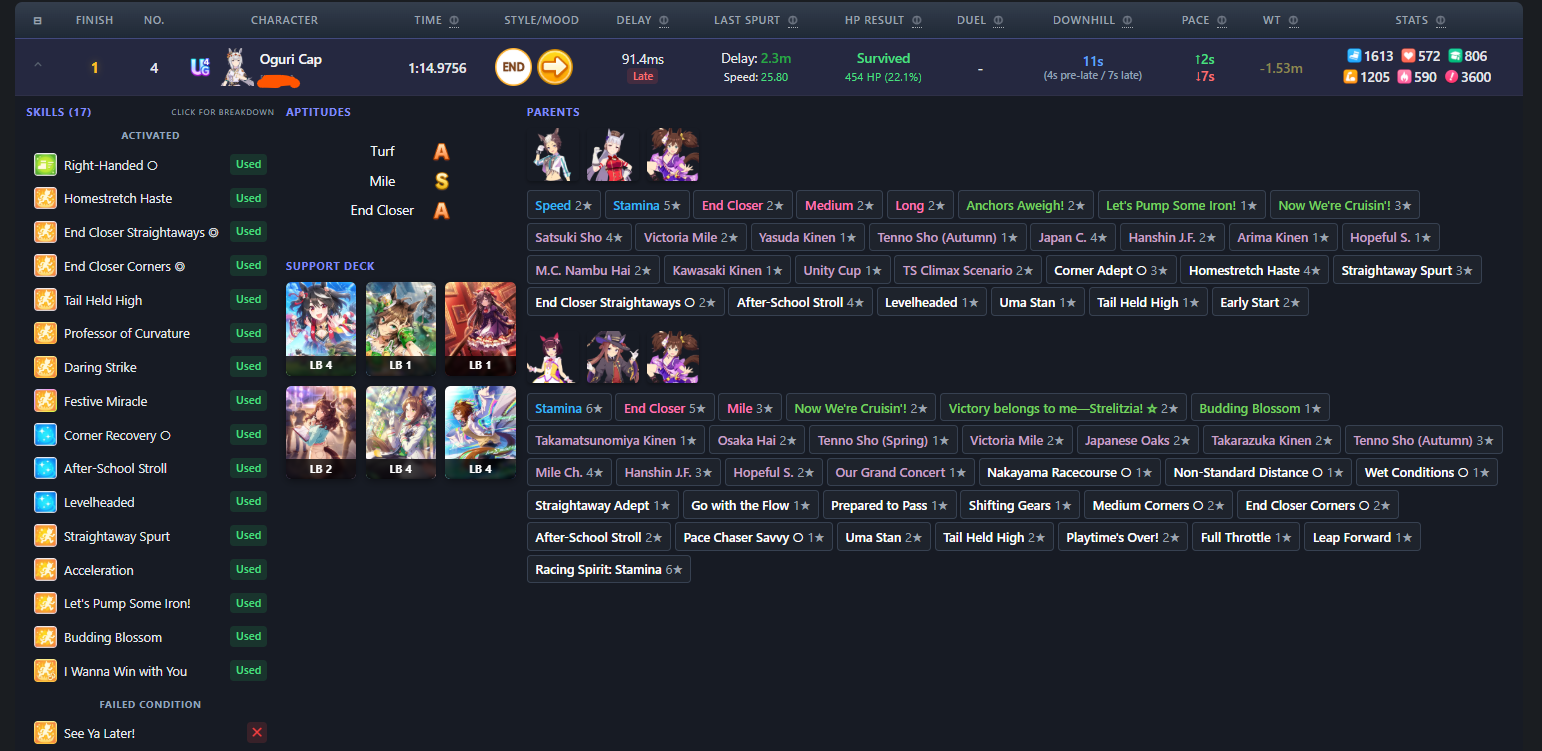Open the STATS header info icon
Viewport: 1542px width, 751px height.
coord(1441,20)
